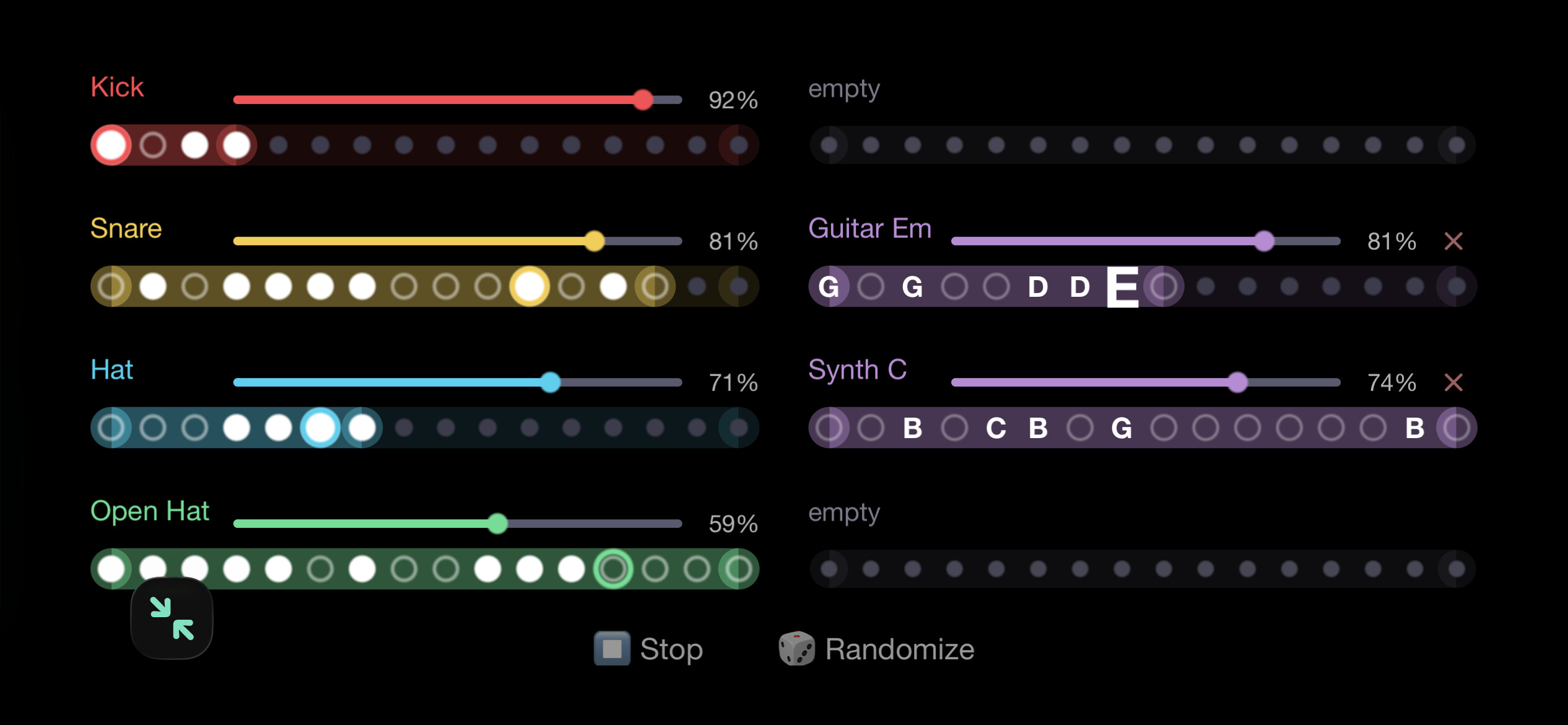Click the Stop square icon

point(612,649)
